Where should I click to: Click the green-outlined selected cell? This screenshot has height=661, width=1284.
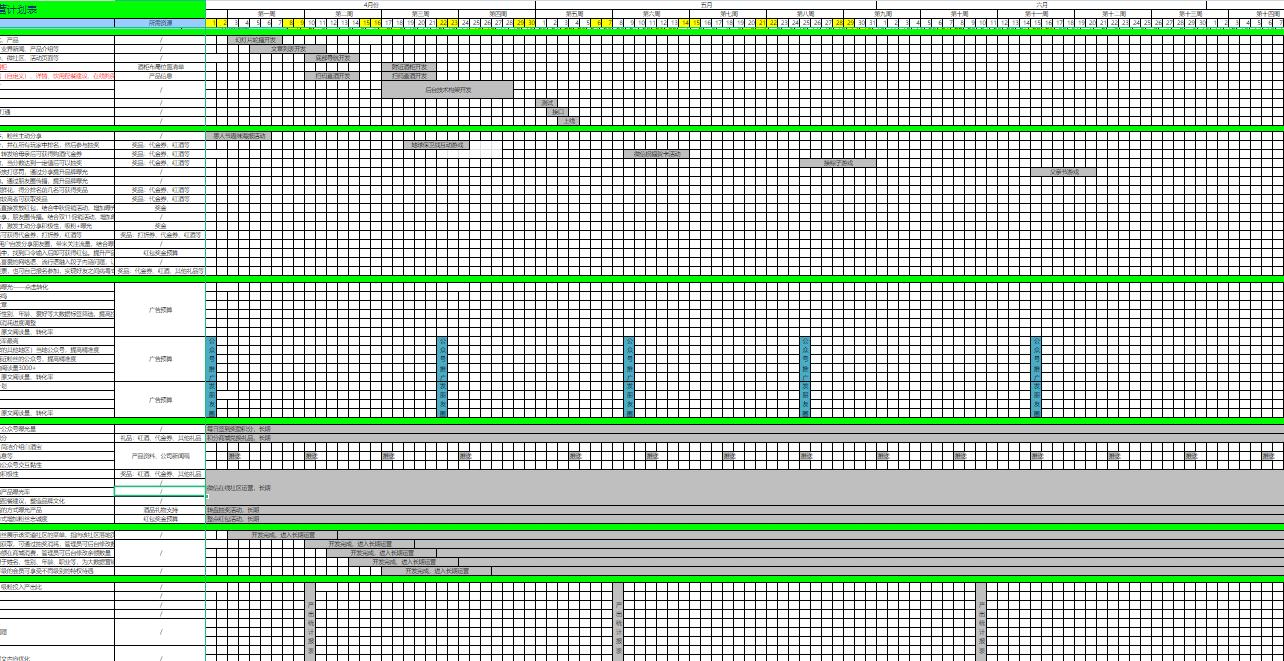pos(160,492)
